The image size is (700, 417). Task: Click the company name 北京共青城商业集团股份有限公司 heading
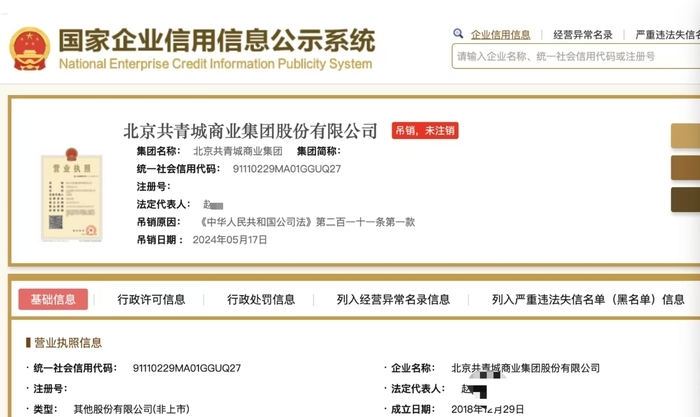250,131
